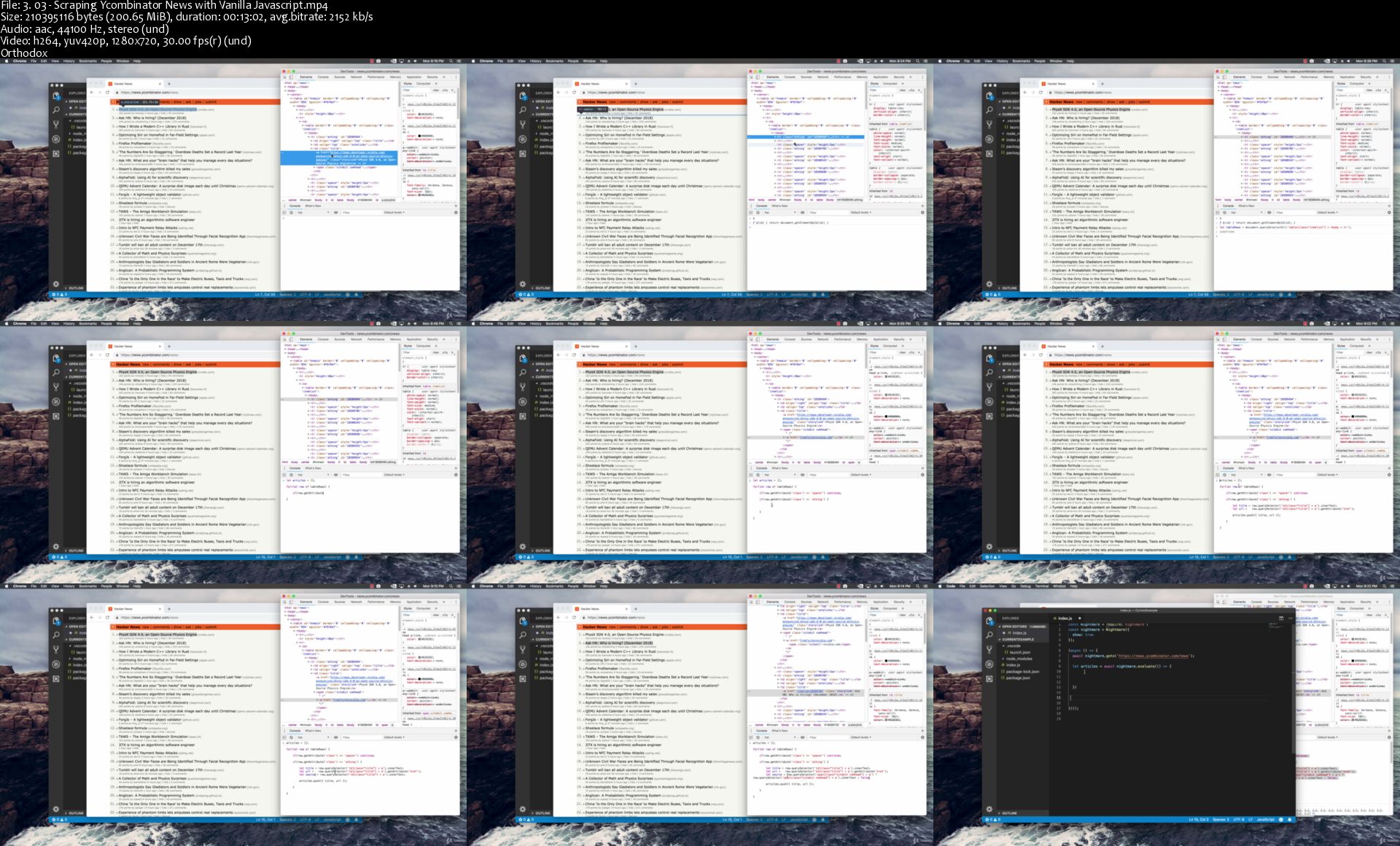Toggle .cls button in top-left frame's Styles pane
The height and width of the screenshot is (846, 1400).
(x=445, y=90)
